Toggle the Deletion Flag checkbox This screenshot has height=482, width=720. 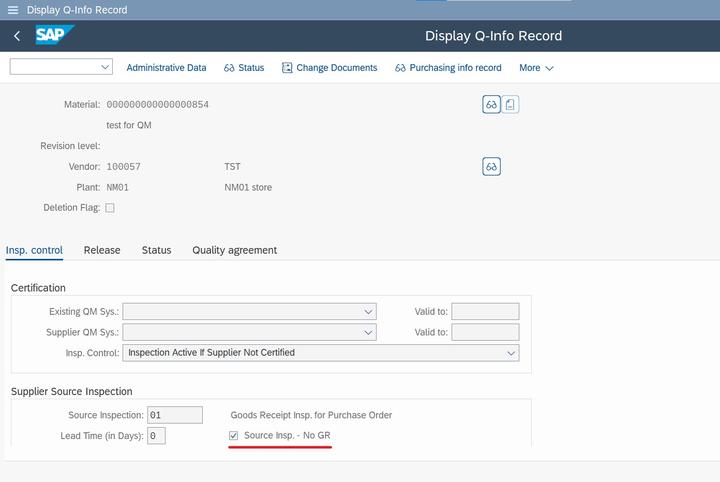[110, 208]
